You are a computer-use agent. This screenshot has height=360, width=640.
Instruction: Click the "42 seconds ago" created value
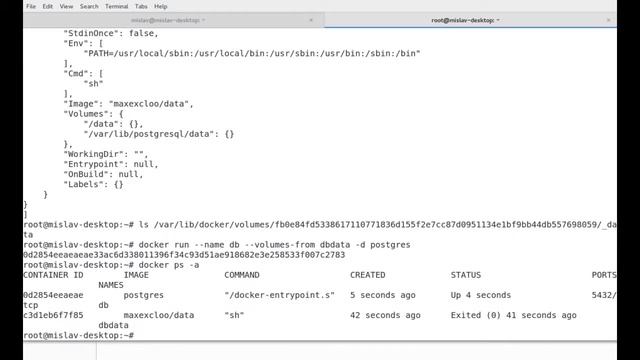[x=385, y=316]
